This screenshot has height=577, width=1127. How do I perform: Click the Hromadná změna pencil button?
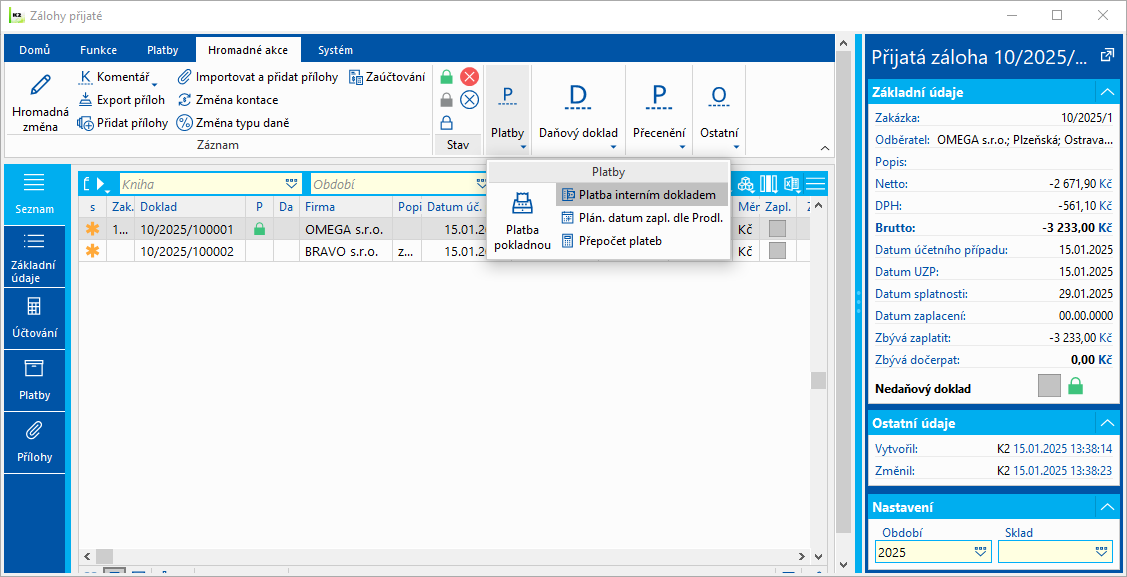pos(40,101)
